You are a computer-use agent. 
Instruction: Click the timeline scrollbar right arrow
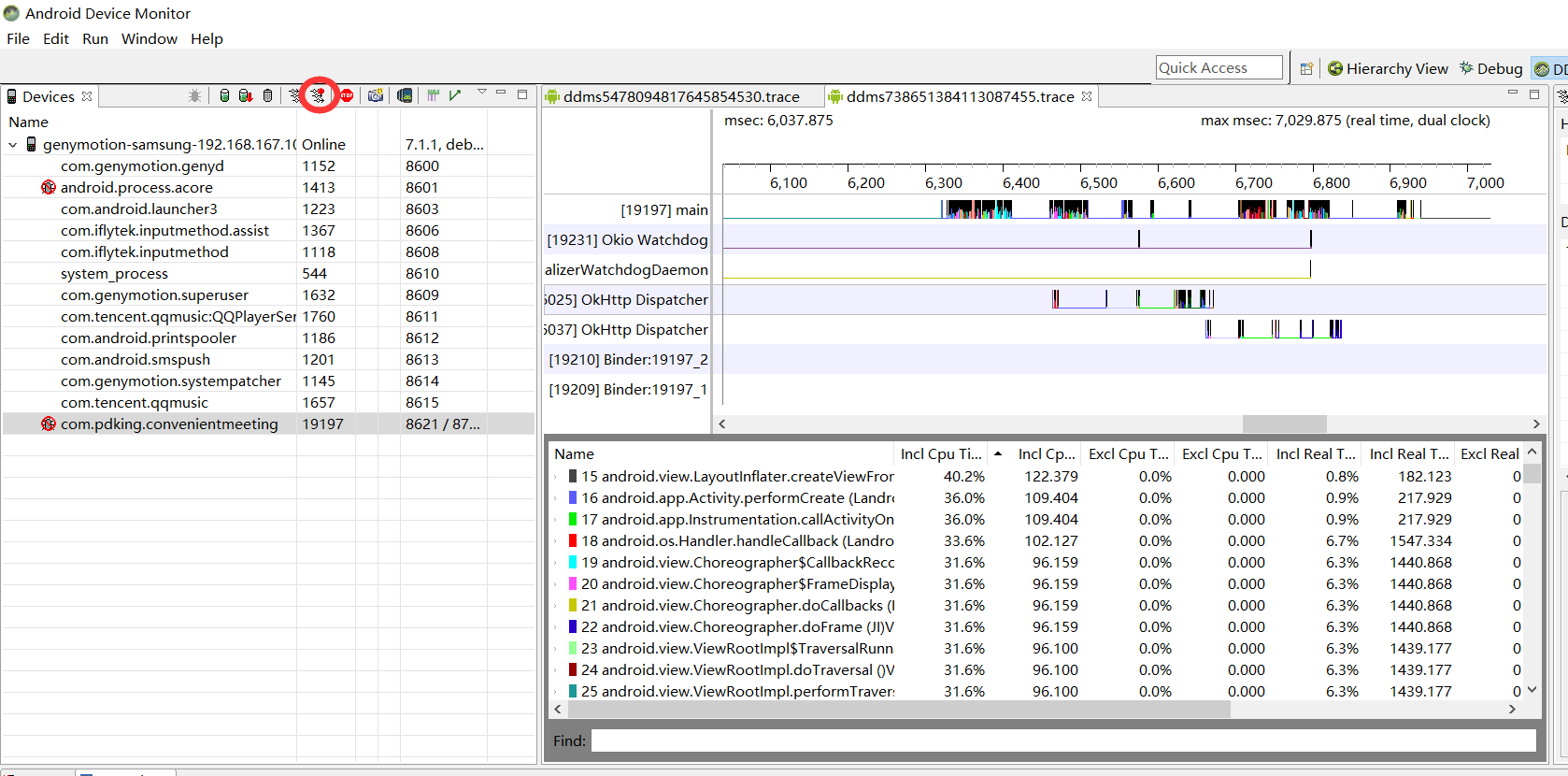pyautogui.click(x=1536, y=424)
